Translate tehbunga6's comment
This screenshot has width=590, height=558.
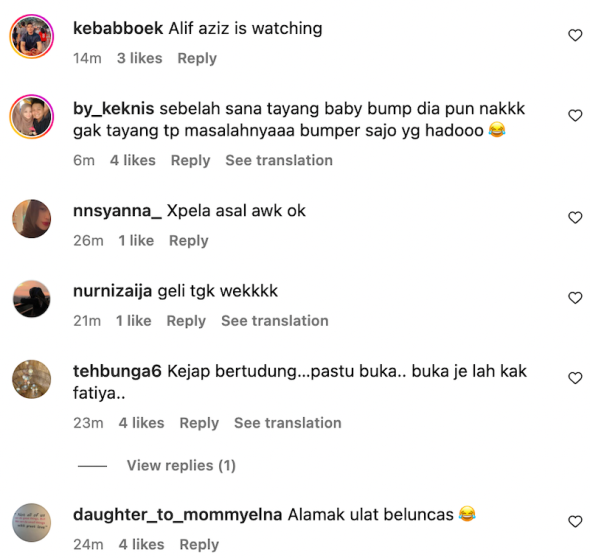pos(287,423)
